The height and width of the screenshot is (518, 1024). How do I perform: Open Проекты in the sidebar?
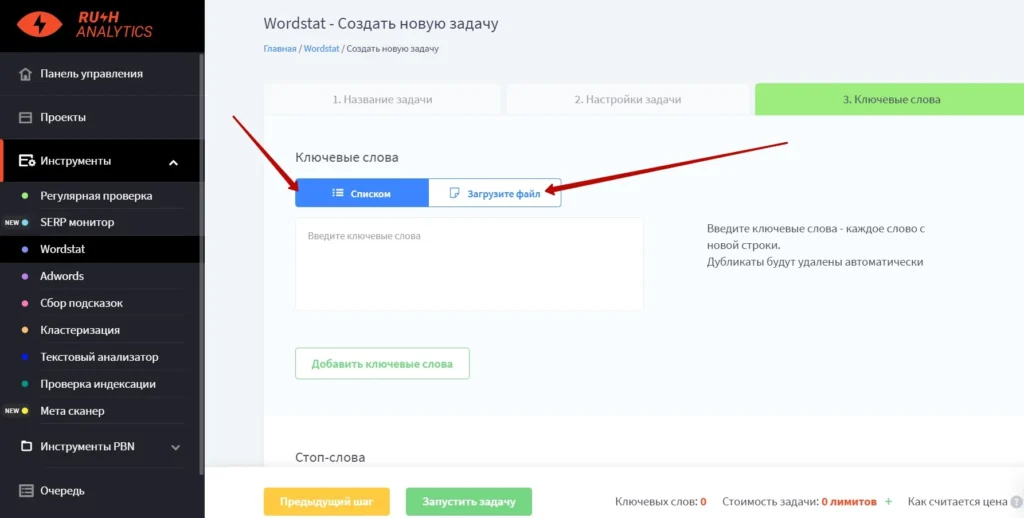pyautogui.click(x=63, y=118)
